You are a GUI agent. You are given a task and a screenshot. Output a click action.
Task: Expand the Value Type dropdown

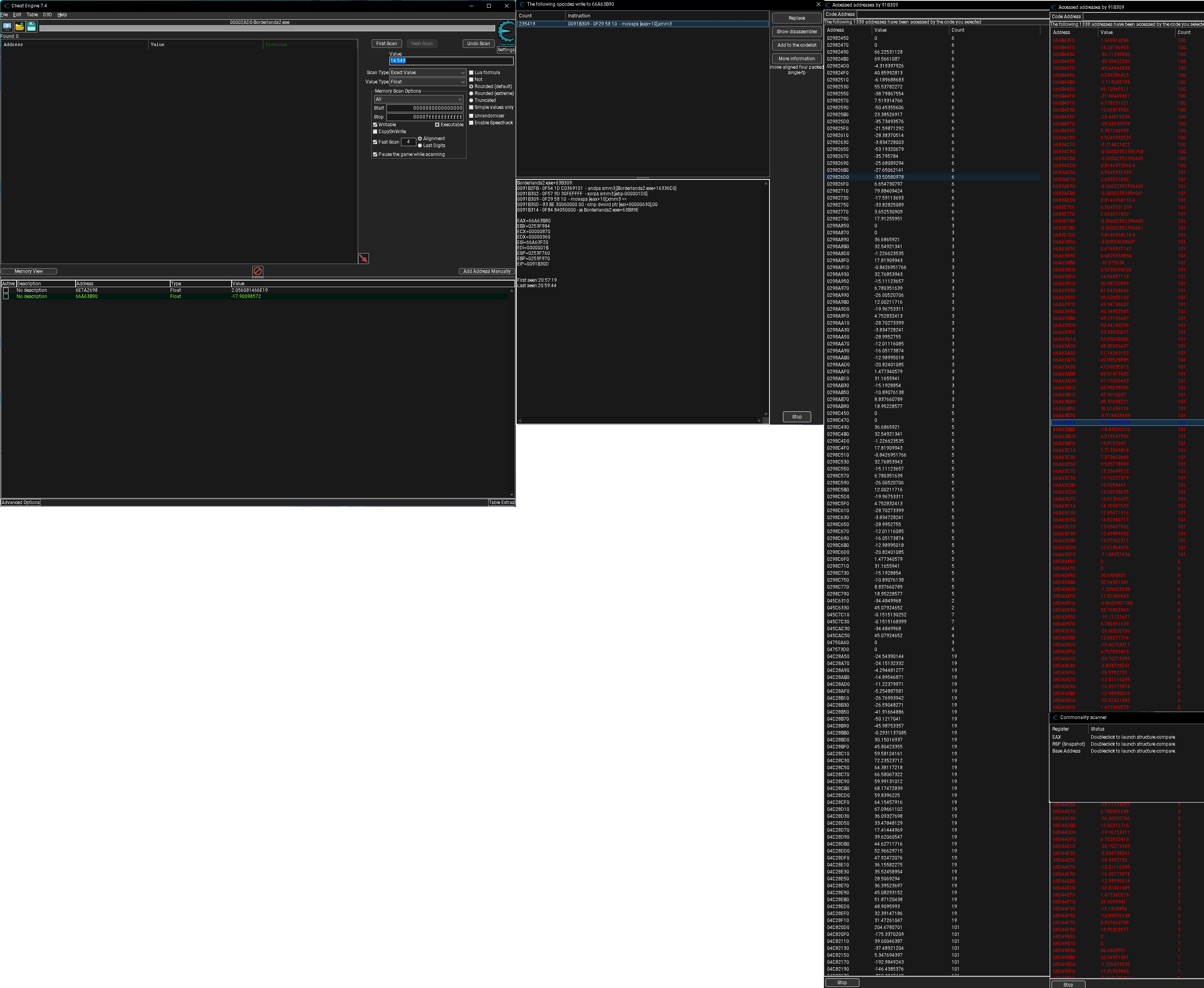[x=428, y=82]
